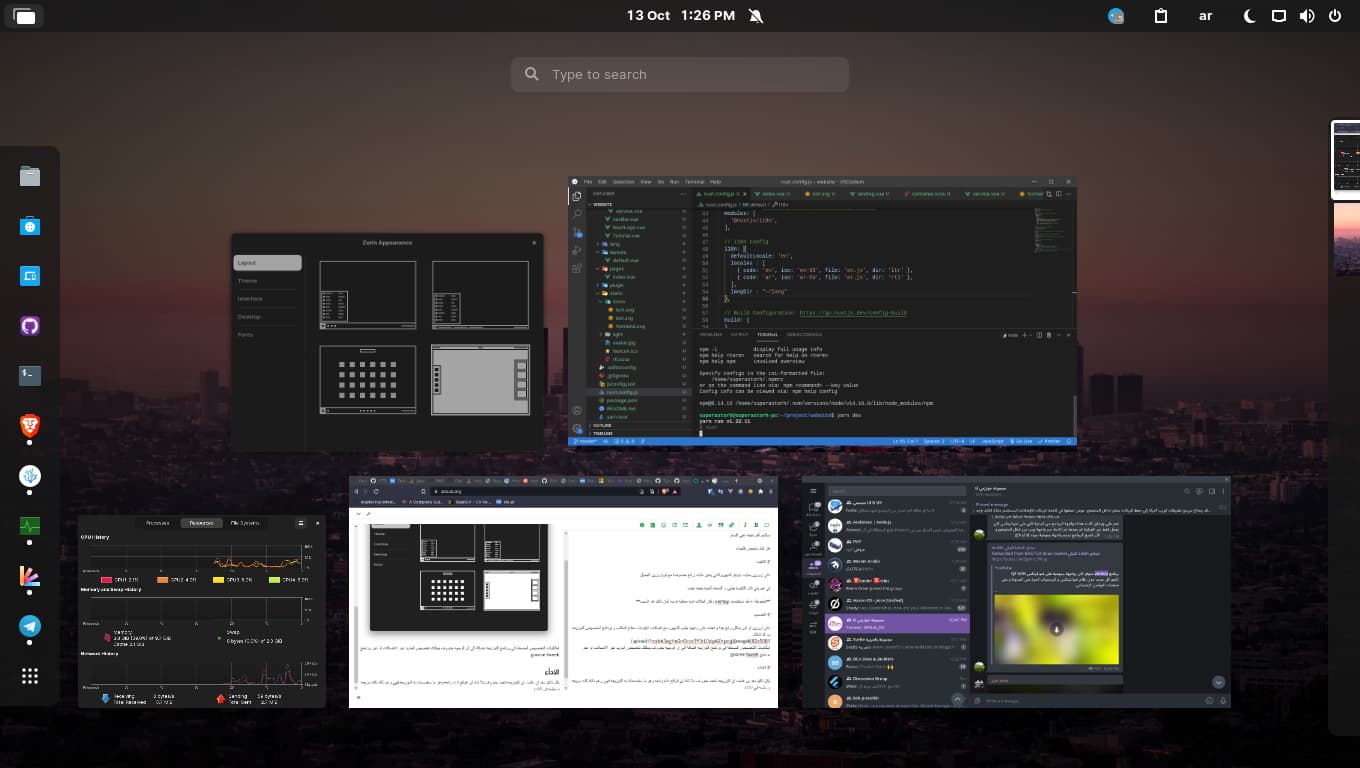
Task: Open the date and time menu
Action: (x=680, y=16)
